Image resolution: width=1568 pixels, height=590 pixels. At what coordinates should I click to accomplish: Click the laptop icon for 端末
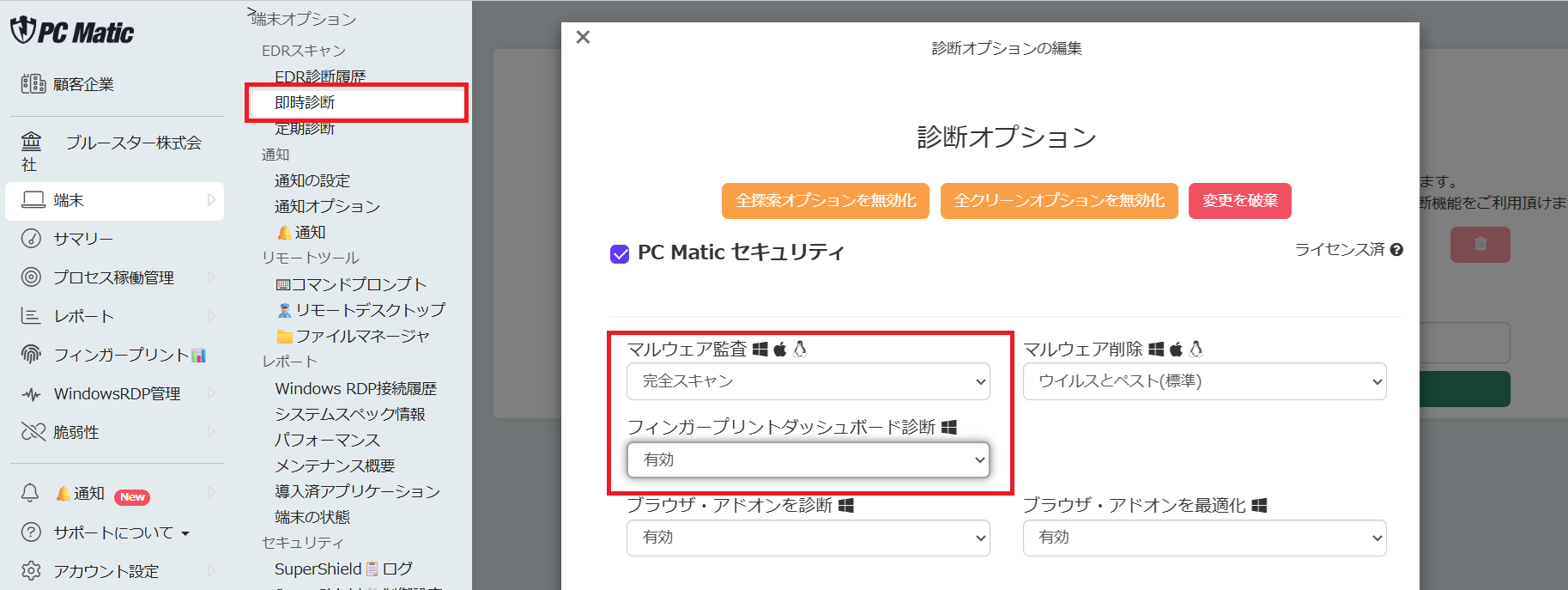[x=33, y=200]
